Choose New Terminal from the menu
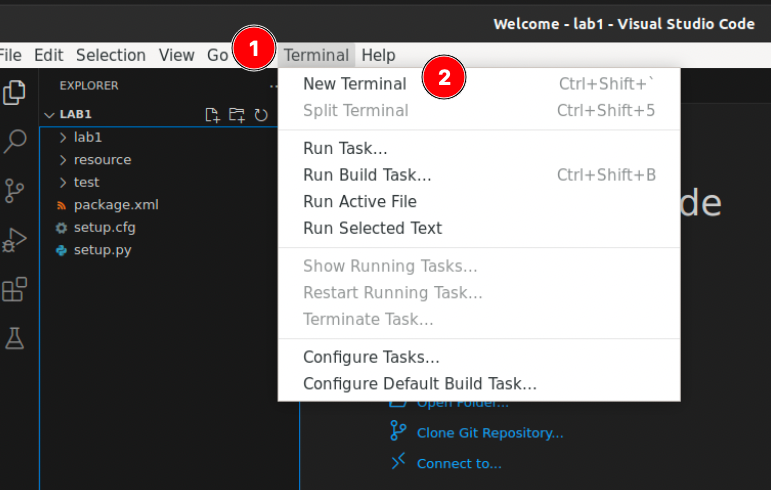 click(x=479, y=84)
